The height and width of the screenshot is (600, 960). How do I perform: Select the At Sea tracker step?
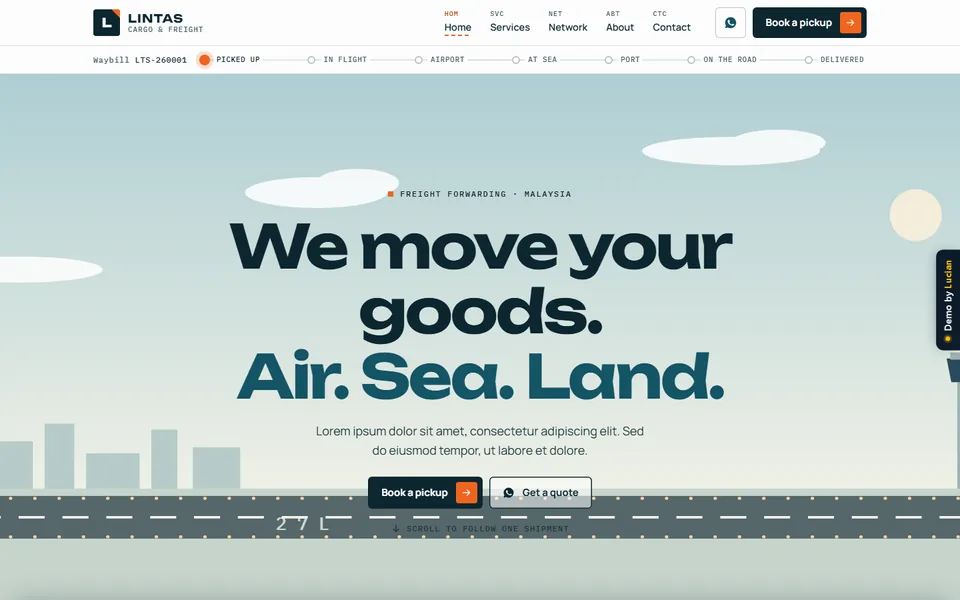click(535, 59)
